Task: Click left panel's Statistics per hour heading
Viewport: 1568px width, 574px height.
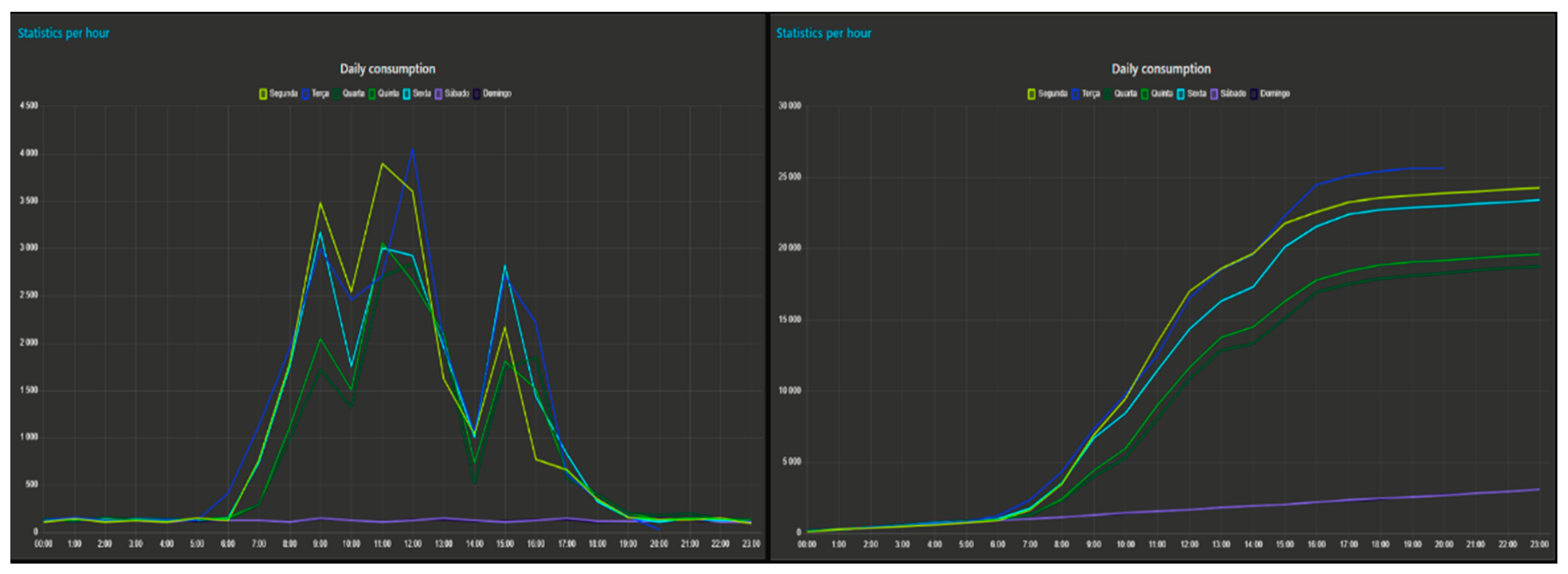Action: click(x=63, y=33)
